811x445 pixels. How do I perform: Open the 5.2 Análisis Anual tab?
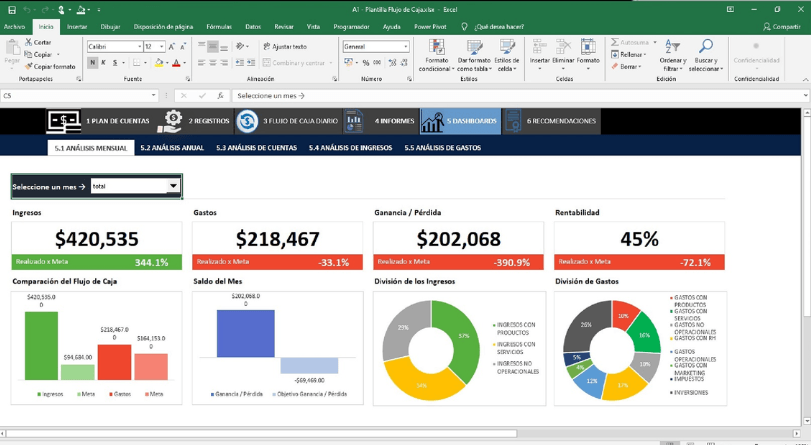172,148
